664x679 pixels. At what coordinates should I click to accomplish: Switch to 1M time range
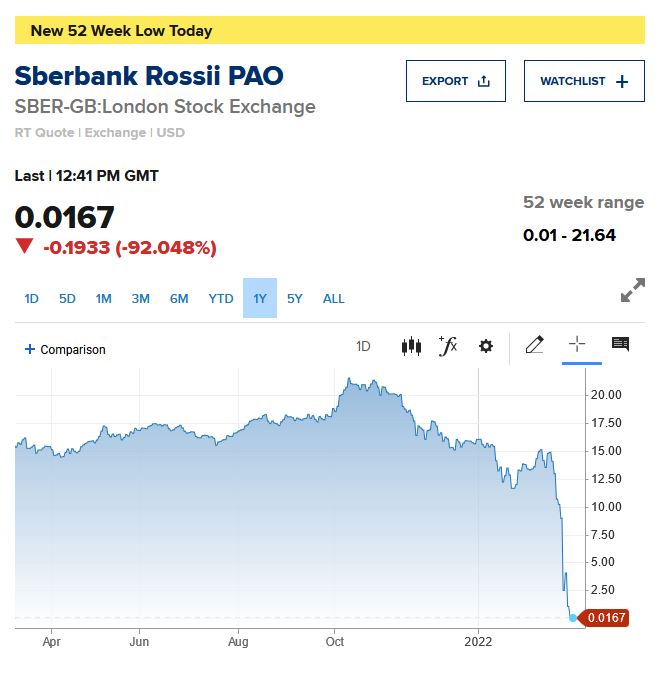tap(103, 298)
